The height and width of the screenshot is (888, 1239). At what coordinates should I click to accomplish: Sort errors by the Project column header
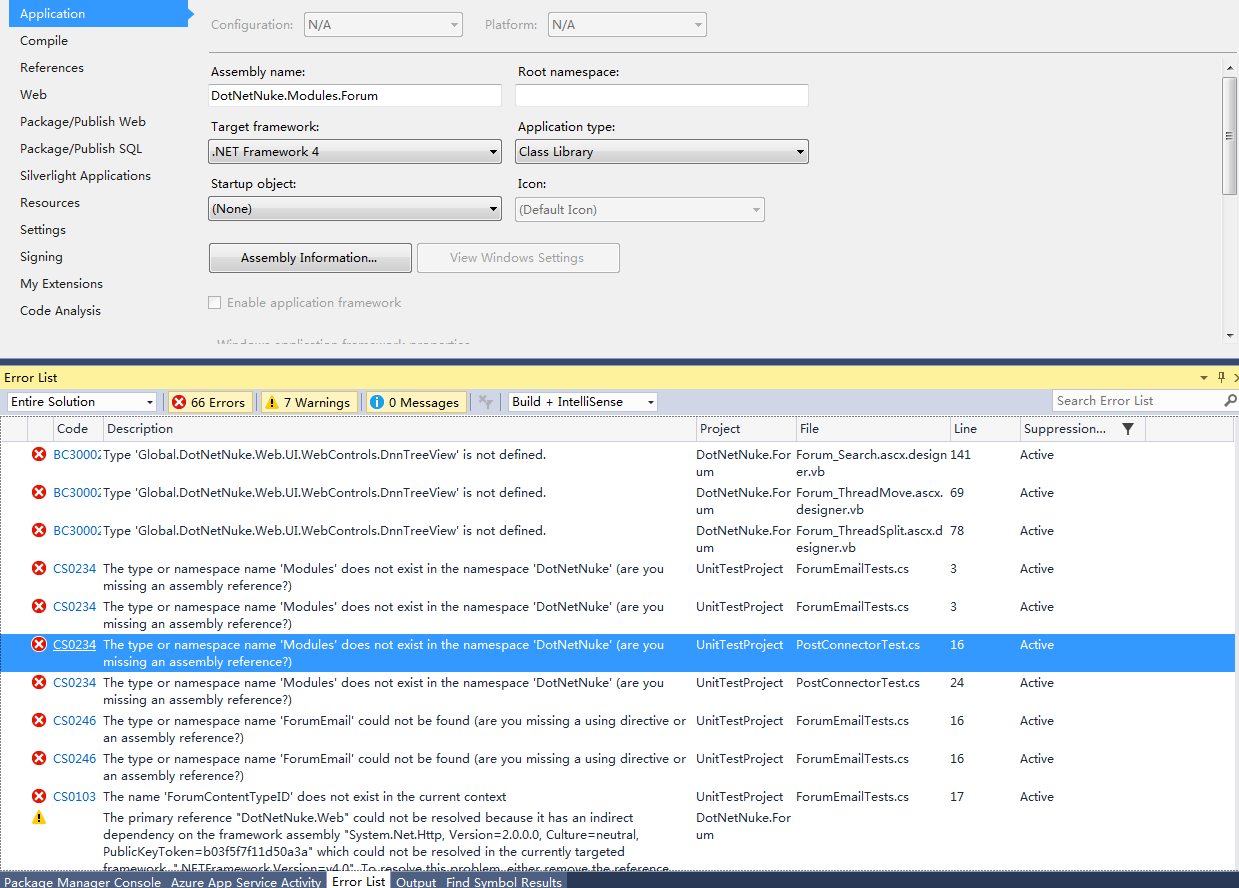pos(746,429)
